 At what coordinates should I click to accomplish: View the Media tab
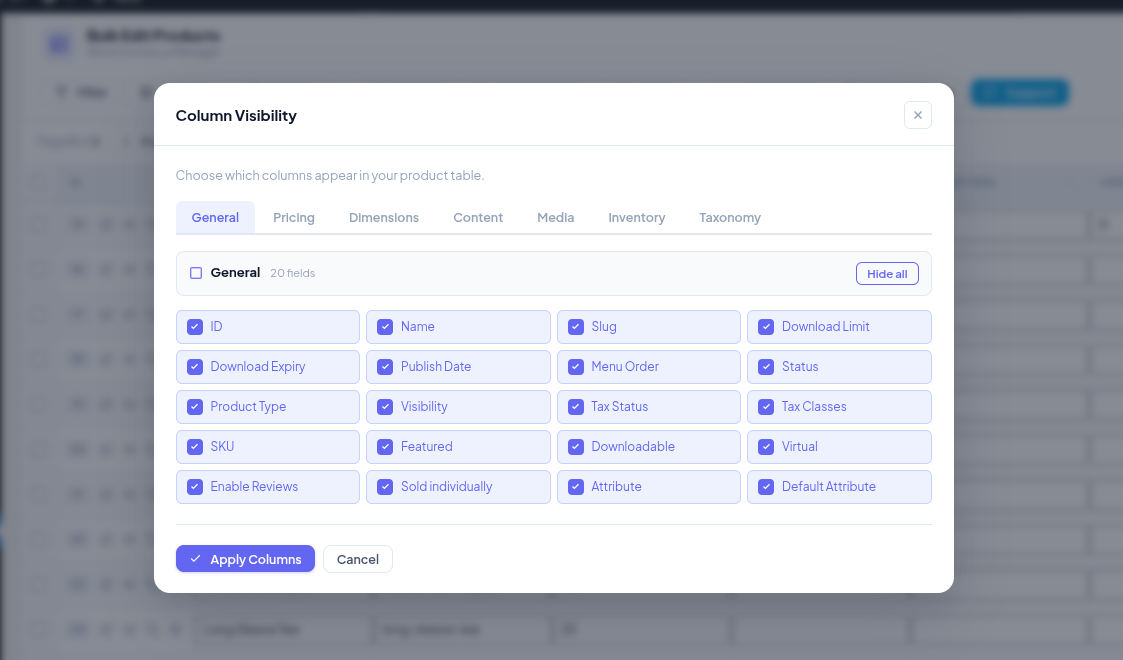click(555, 217)
